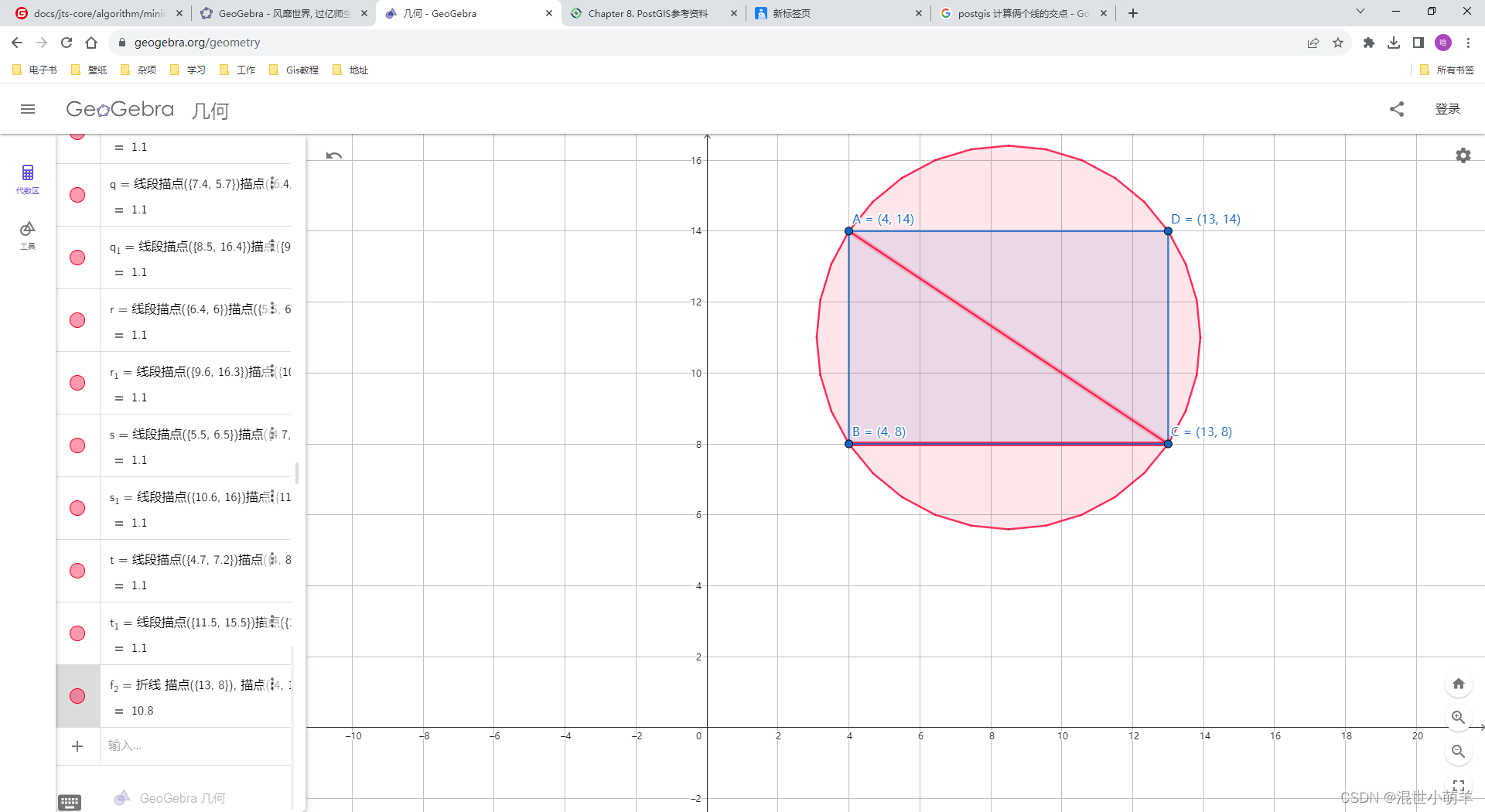Select point A on the graph
Viewport: 1485px width, 812px height.
pos(848,231)
